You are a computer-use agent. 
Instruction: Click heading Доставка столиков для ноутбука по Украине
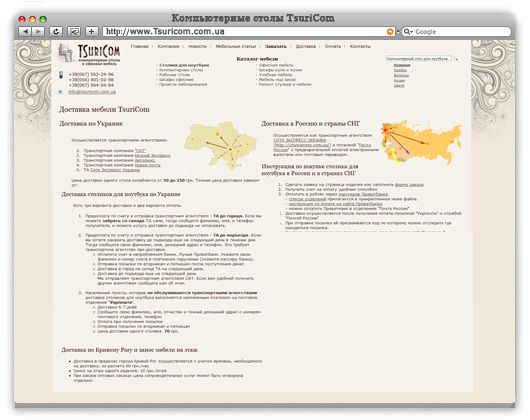pos(121,194)
